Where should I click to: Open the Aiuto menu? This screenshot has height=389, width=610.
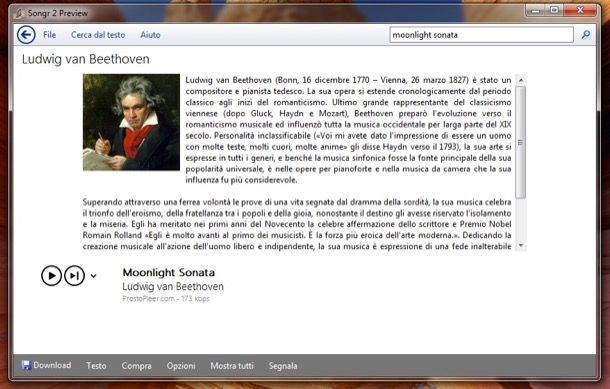tap(150, 35)
